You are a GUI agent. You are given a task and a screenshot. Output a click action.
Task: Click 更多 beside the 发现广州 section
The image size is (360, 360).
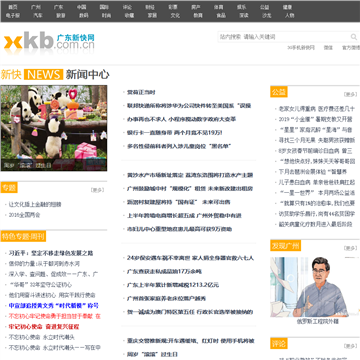(350, 248)
